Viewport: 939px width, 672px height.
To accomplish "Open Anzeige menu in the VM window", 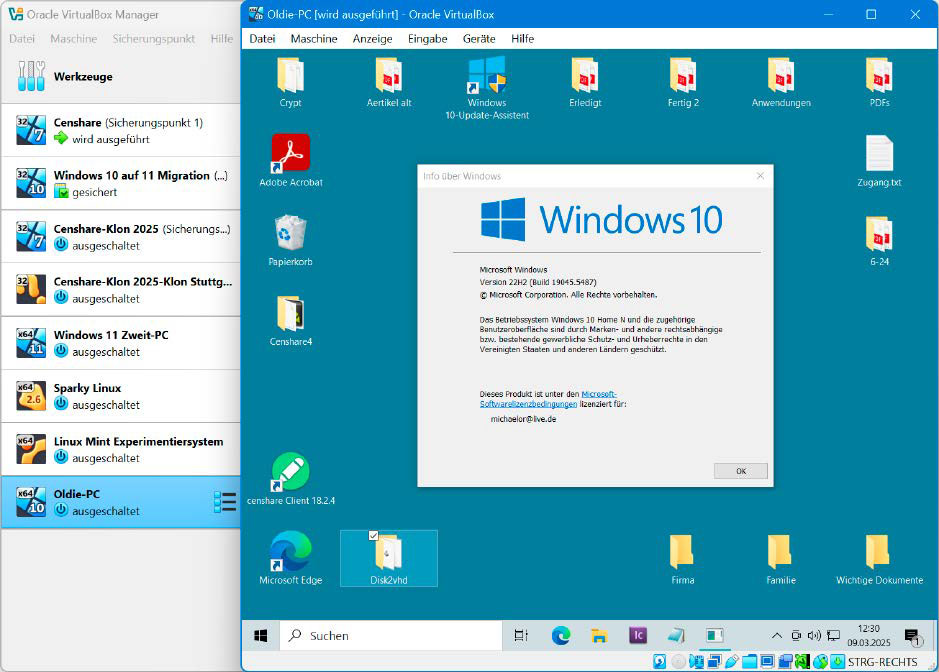I will coord(372,39).
